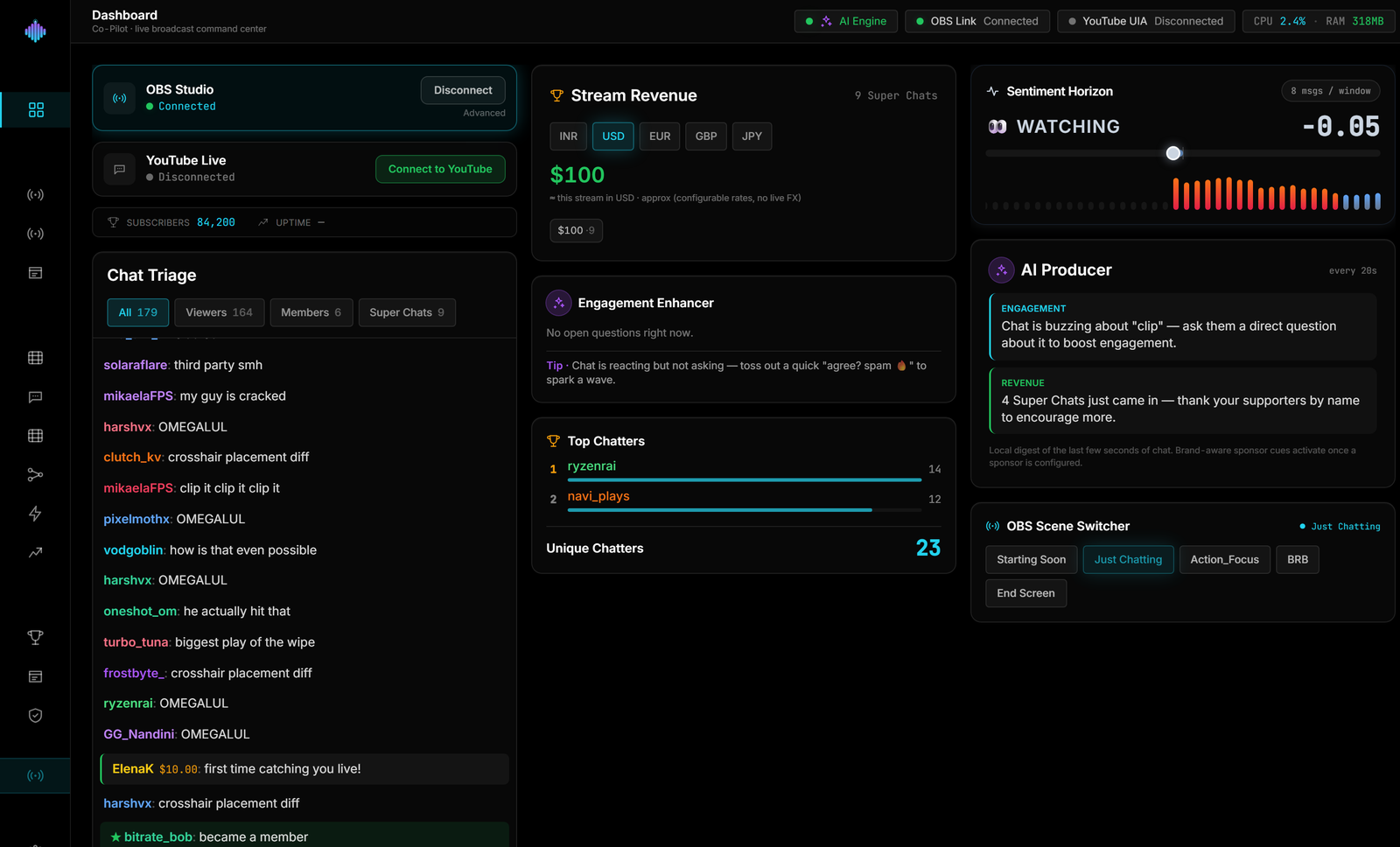Screen dimensions: 1400x847
Task: Click the WATCHING eyes icon
Action: pyautogui.click(x=997, y=127)
